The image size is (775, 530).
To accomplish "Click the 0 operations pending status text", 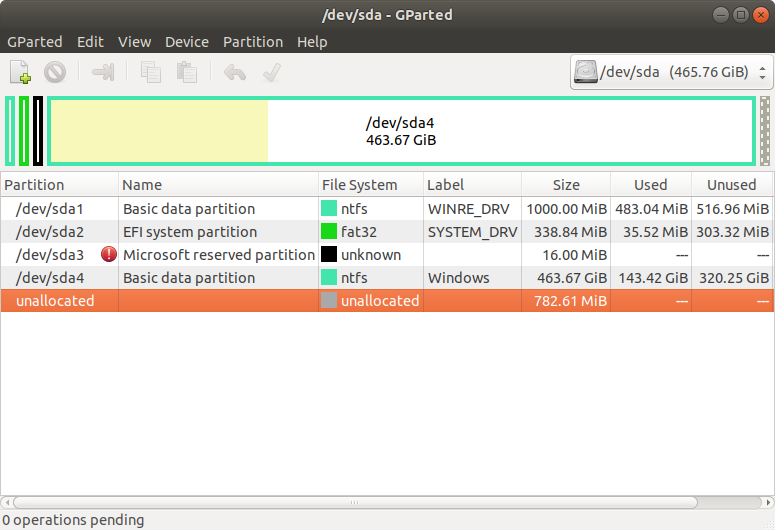I will pos(73,520).
